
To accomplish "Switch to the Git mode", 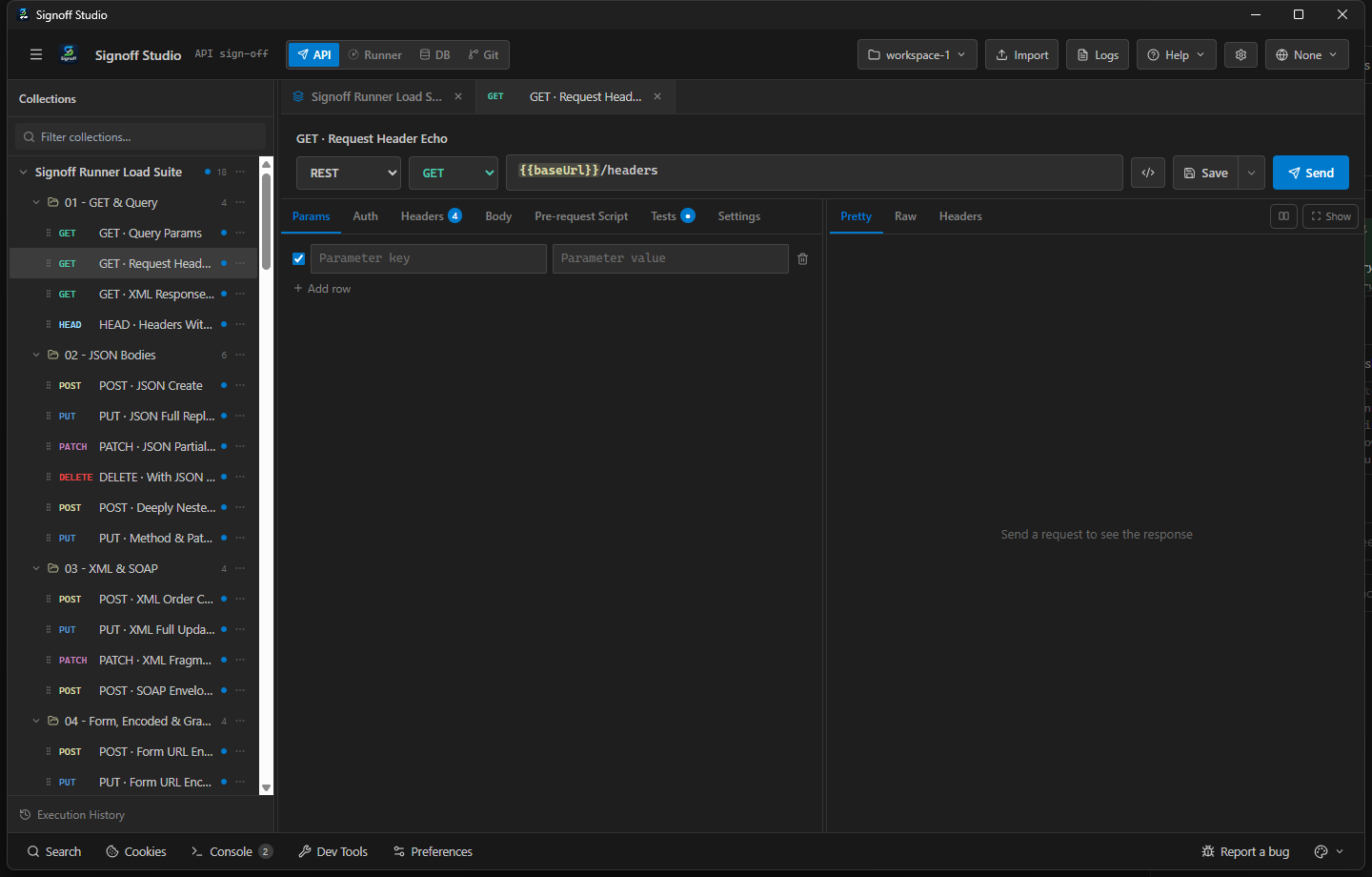I will click(x=484, y=54).
